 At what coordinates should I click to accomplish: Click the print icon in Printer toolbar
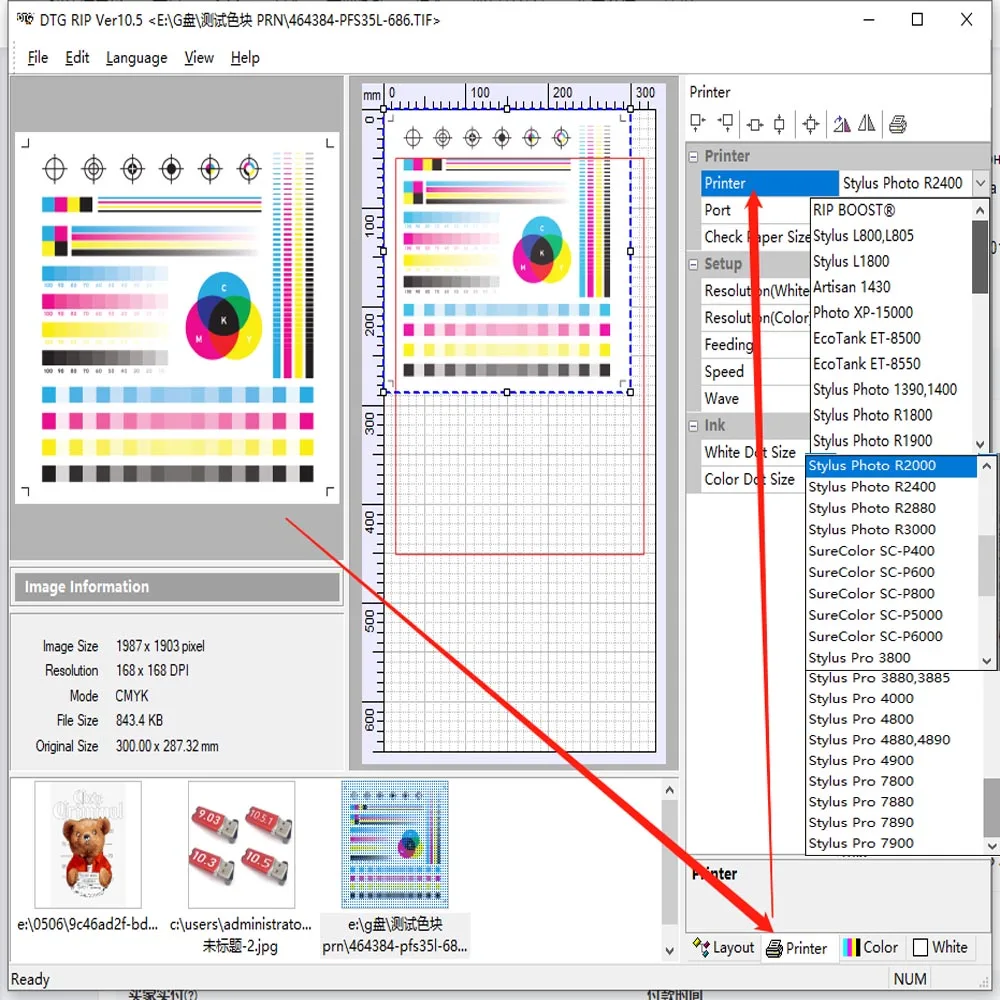point(898,124)
